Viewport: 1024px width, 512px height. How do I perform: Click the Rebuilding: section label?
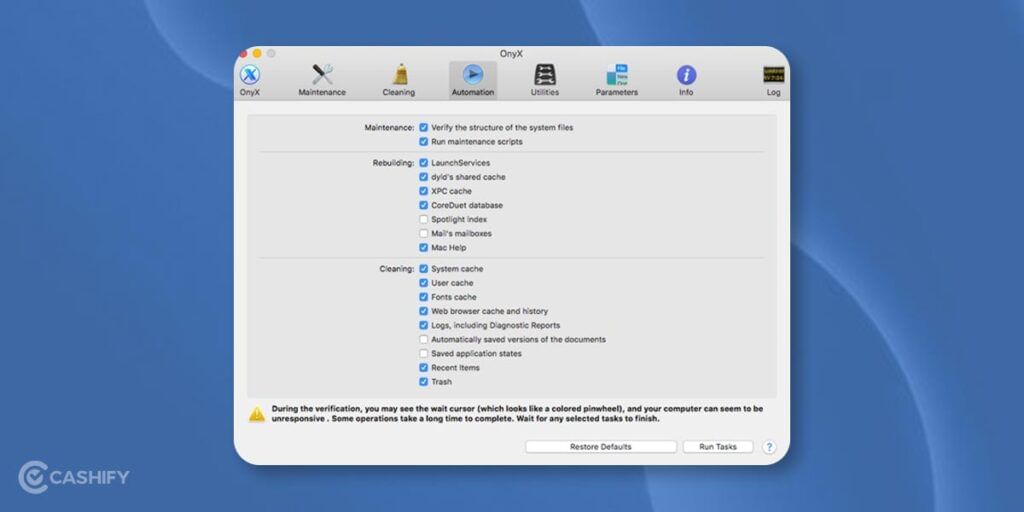393,163
